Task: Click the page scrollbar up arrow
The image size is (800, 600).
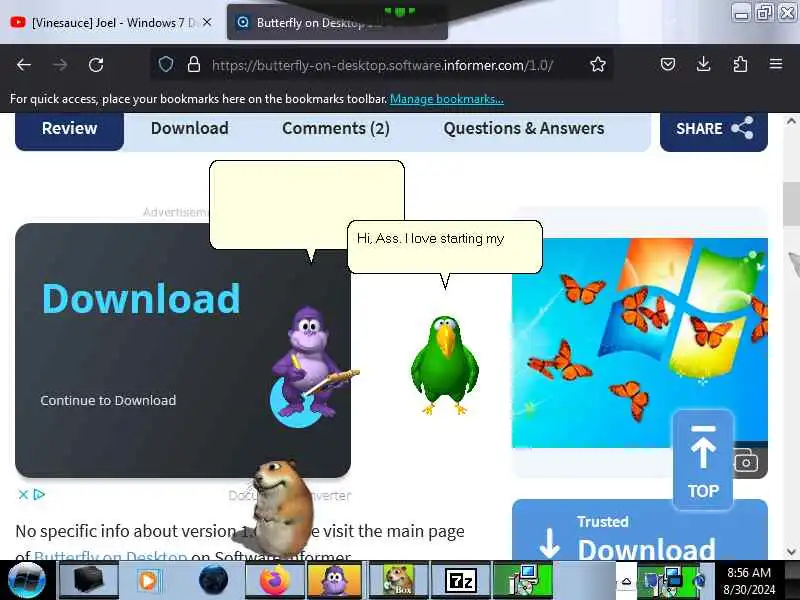Action: click(x=791, y=121)
